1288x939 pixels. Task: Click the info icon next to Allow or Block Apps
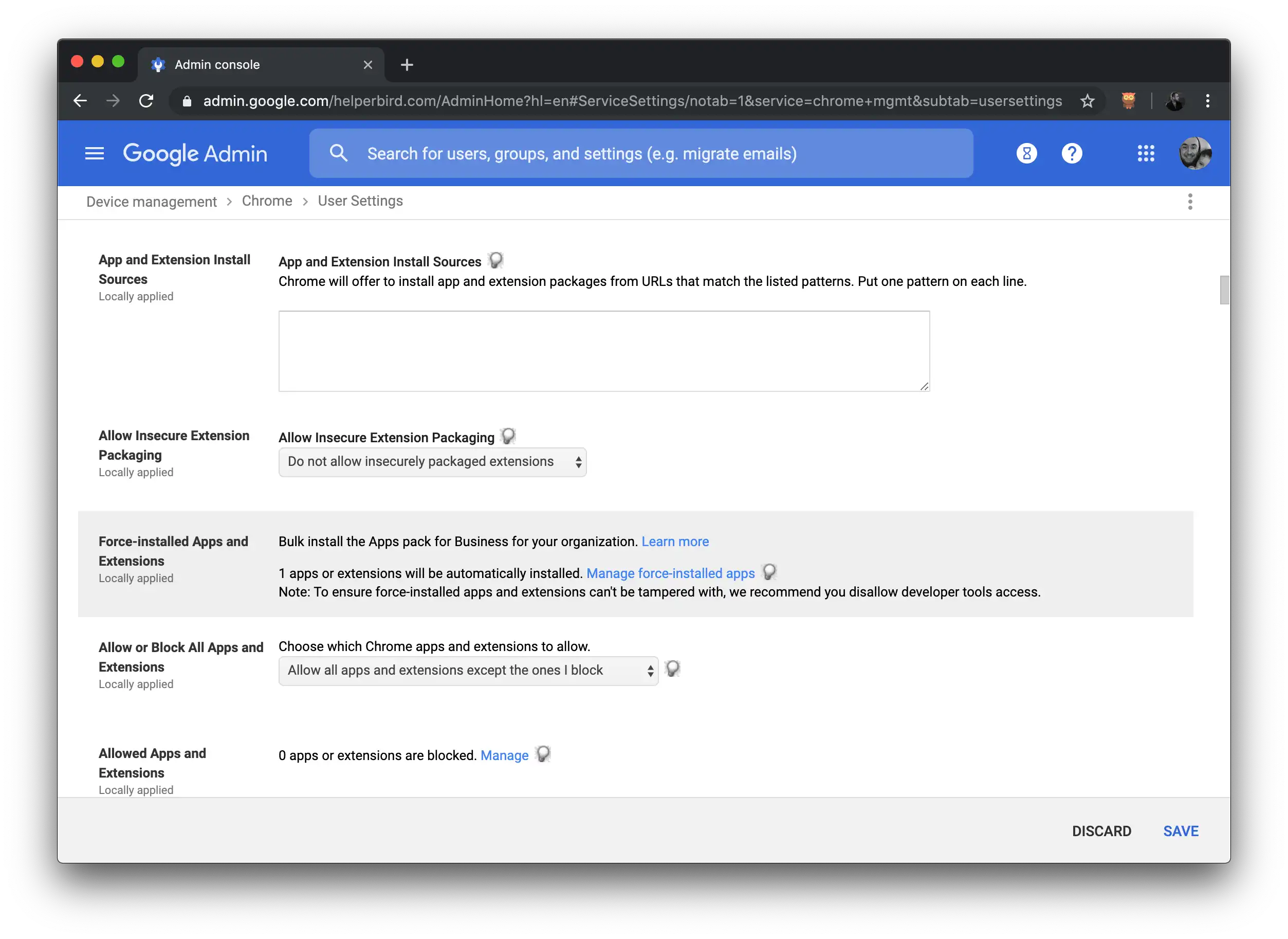tap(671, 669)
